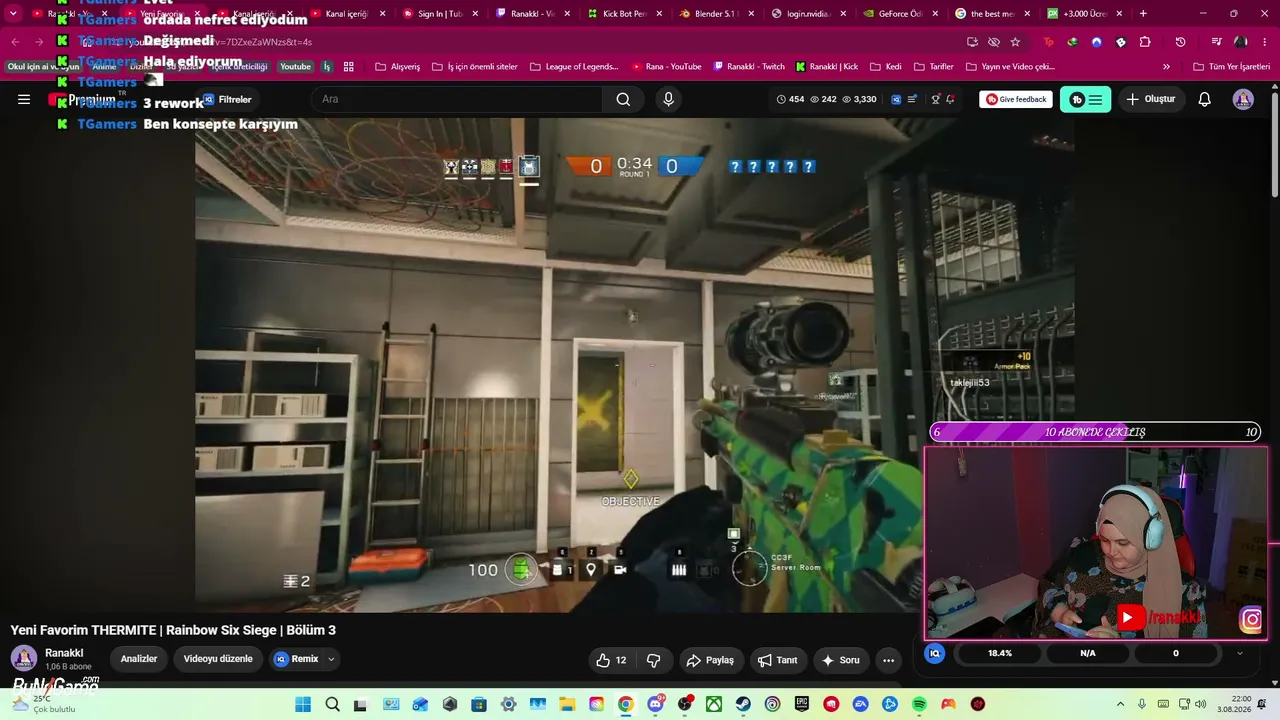
Task: Click the Oluştur create button
Action: (1150, 99)
